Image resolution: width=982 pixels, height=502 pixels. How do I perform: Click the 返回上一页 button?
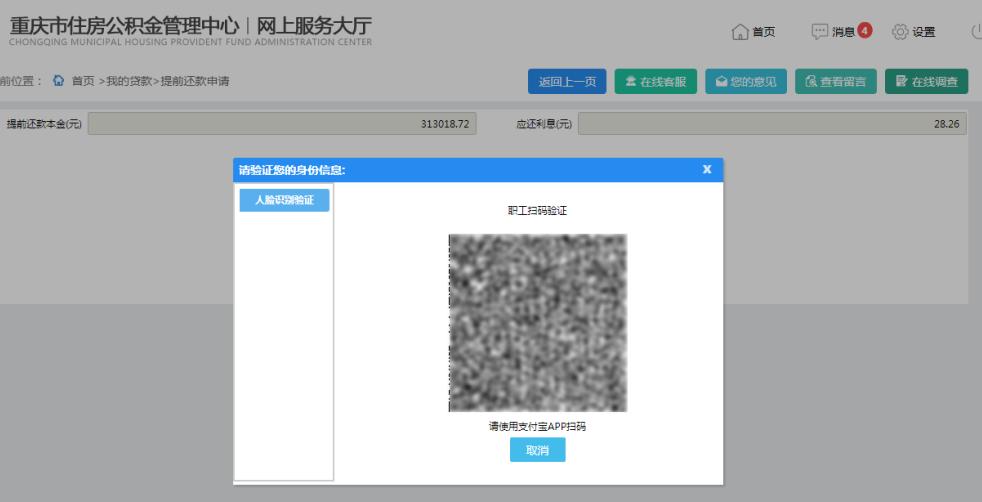(567, 81)
